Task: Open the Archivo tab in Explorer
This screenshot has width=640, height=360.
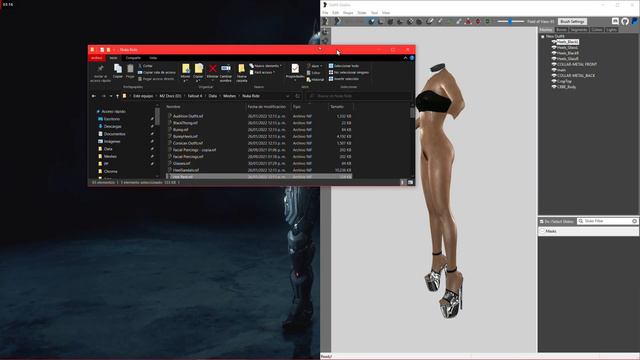Action: (96, 58)
